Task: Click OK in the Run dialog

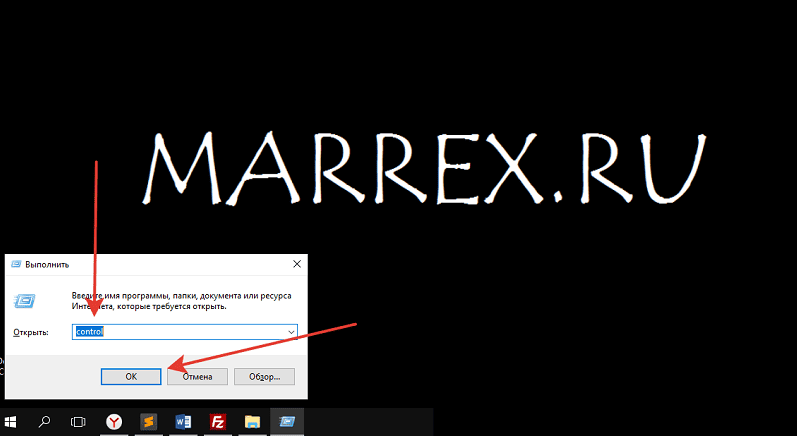Action: 131,377
